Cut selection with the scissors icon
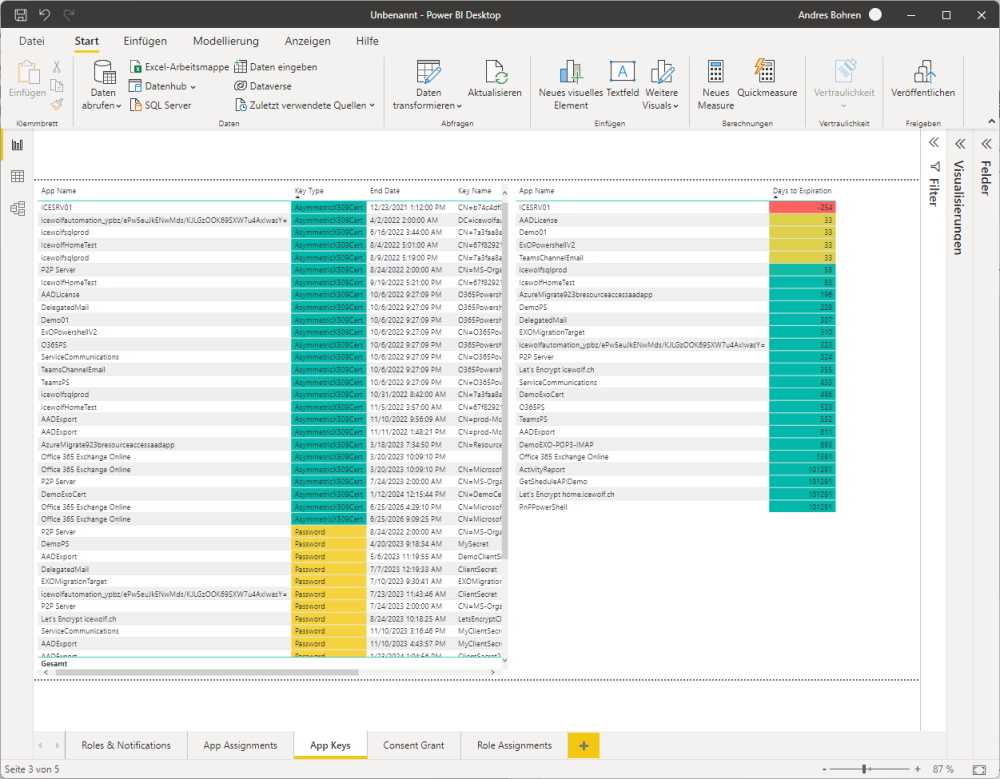Screen dimensions: 1000x779 pyautogui.click(x=57, y=67)
